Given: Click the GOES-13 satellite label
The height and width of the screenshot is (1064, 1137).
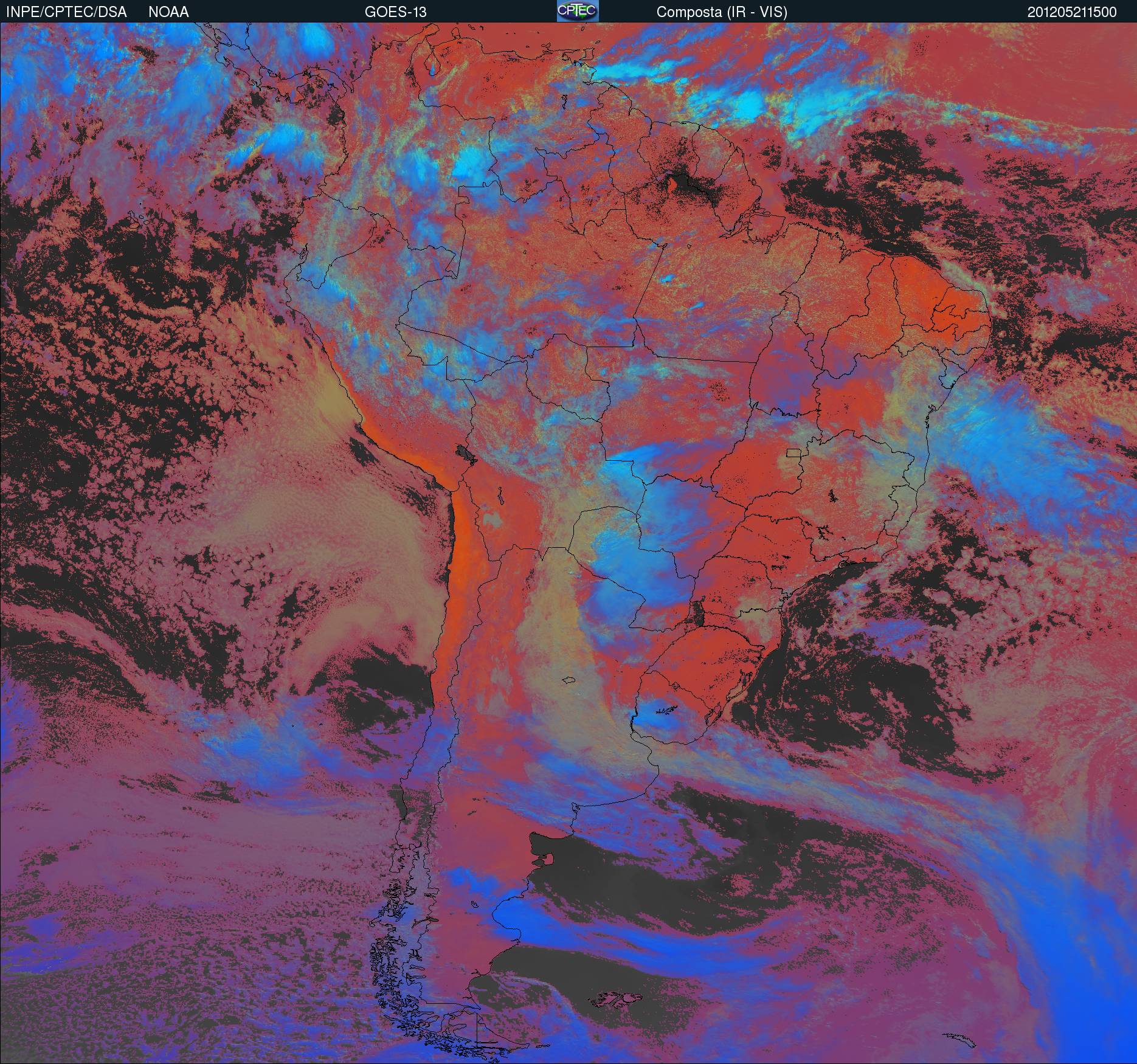Looking at the screenshot, I should 395,12.
